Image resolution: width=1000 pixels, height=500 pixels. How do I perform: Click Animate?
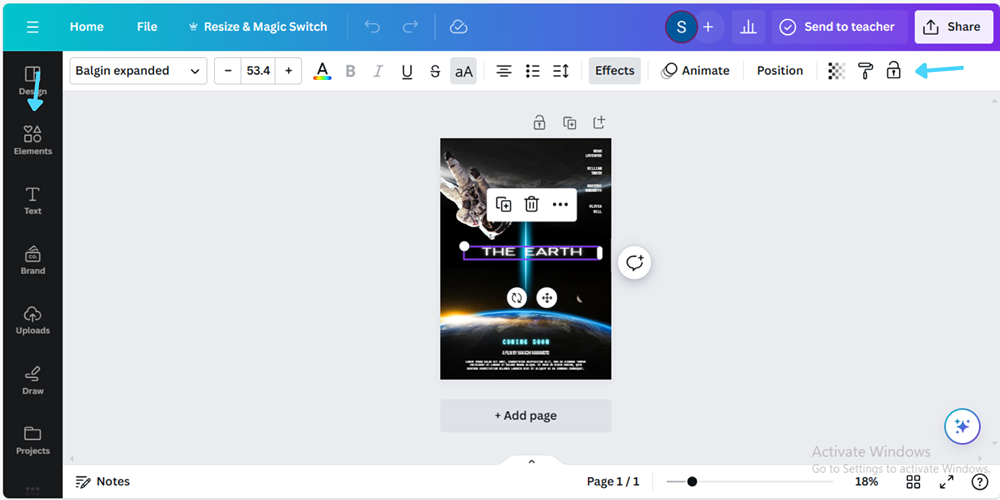(x=695, y=71)
